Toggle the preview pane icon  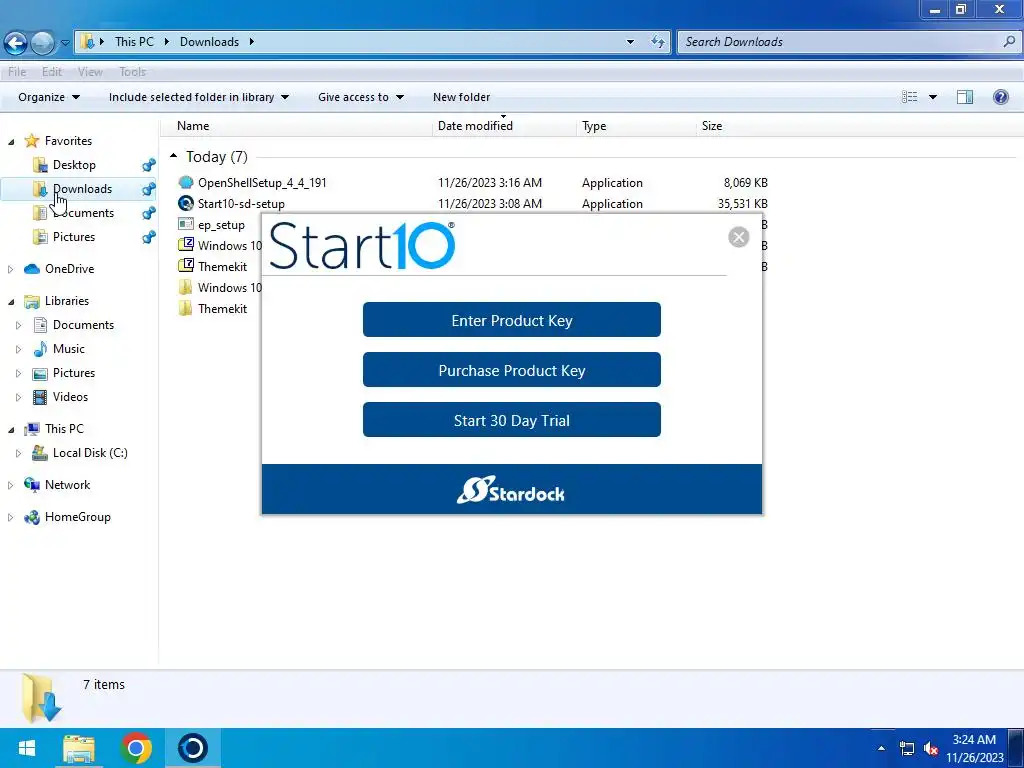click(965, 97)
